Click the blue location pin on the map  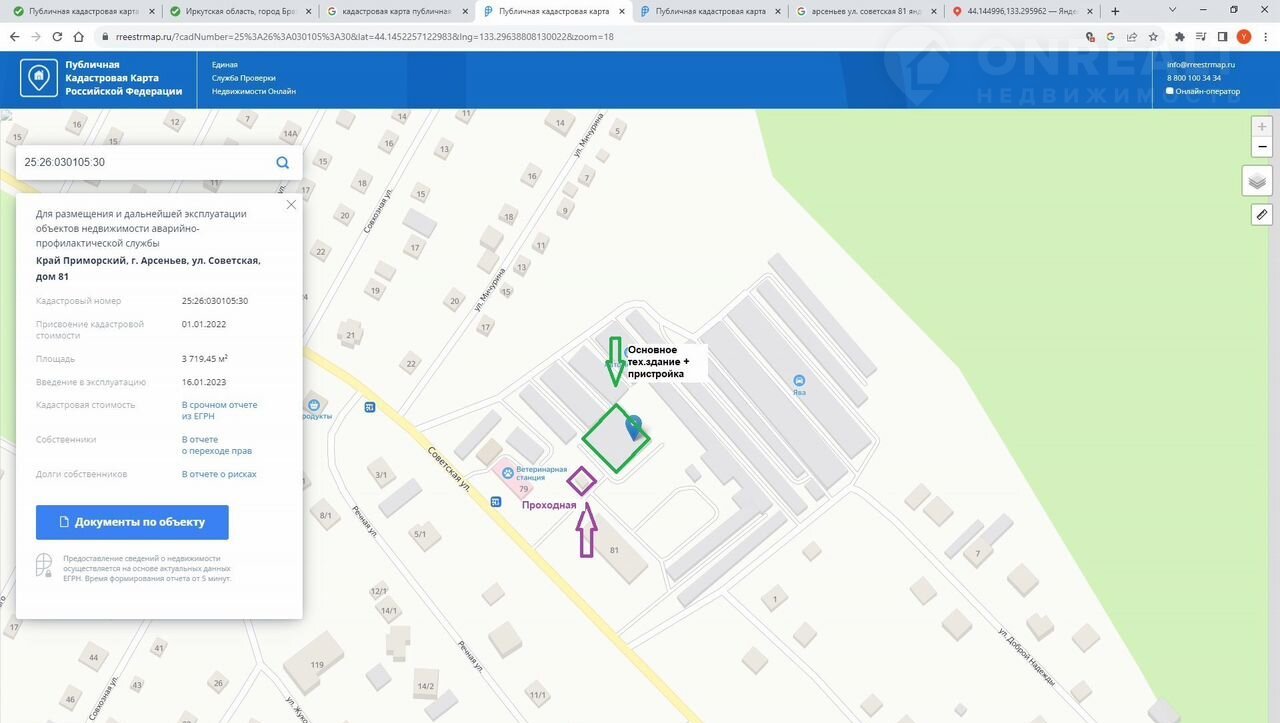[634, 427]
